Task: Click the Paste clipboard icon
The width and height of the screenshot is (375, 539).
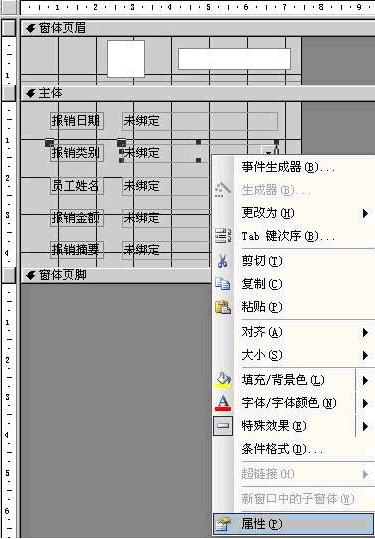Action: [x=223, y=307]
